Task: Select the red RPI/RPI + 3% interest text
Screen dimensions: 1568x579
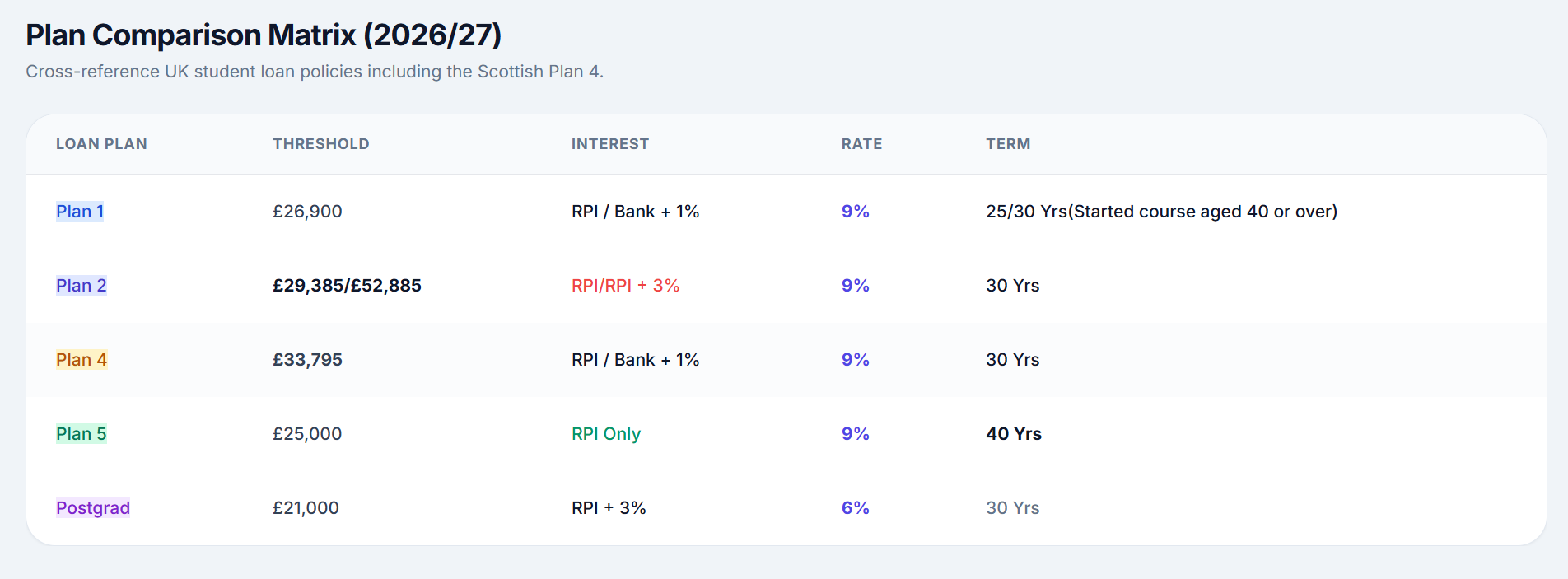Action: pos(625,286)
